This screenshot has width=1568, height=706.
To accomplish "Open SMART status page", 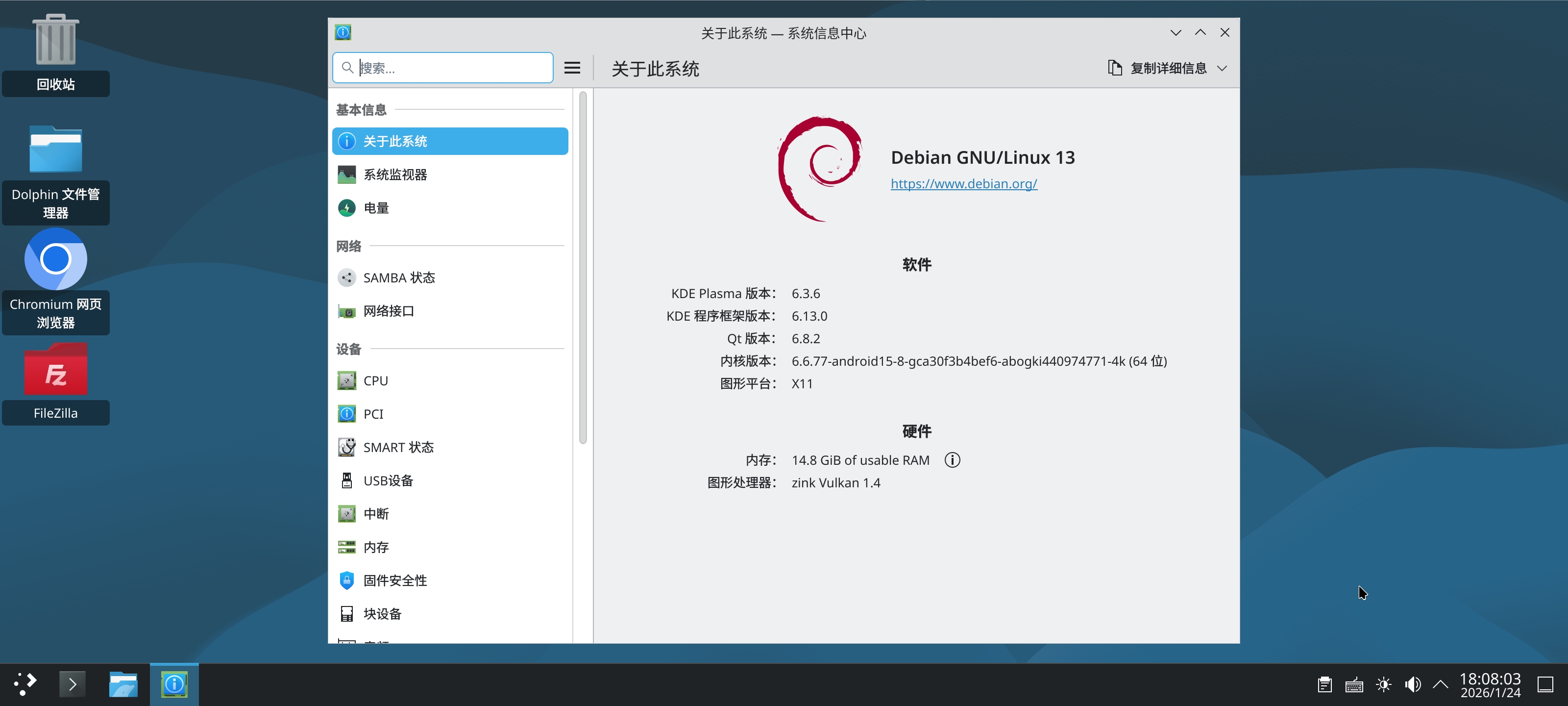I will pos(398,447).
